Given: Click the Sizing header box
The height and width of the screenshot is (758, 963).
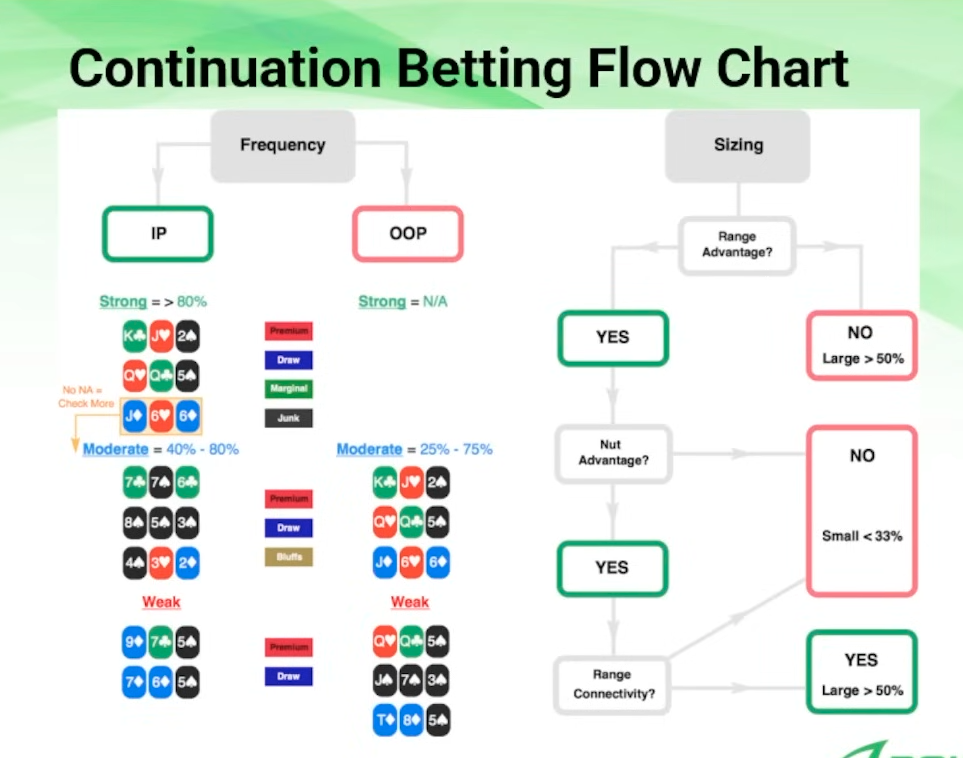Looking at the screenshot, I should point(738,145).
